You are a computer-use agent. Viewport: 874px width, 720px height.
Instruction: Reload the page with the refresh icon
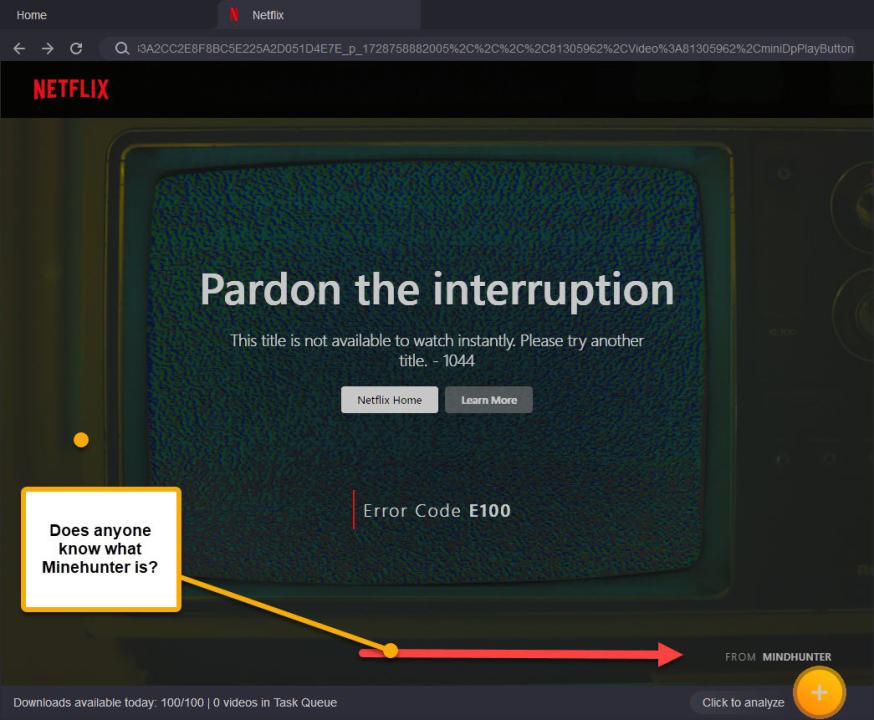pos(76,48)
